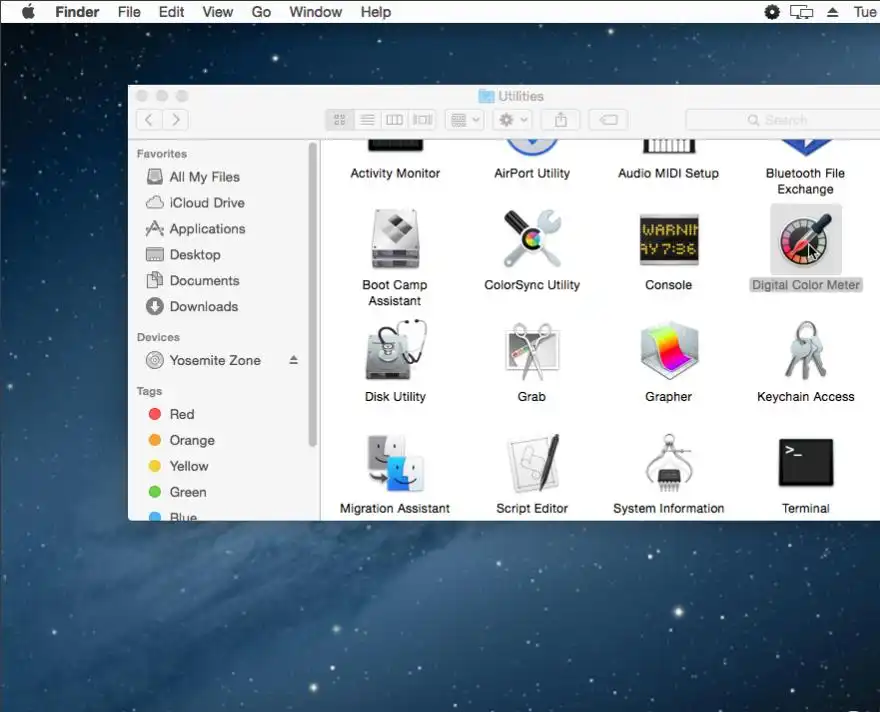Select Documents in sidebar

tap(193, 281)
